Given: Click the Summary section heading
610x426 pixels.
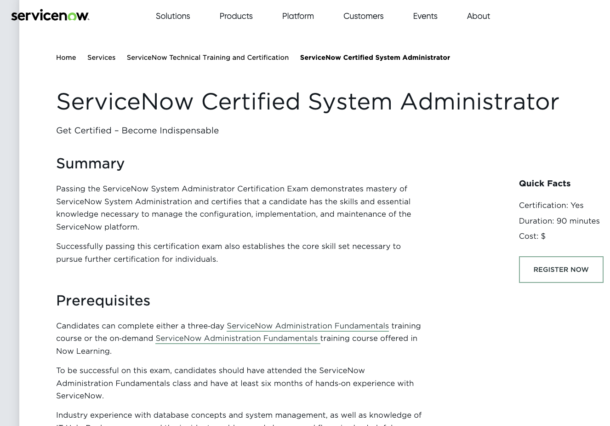Looking at the screenshot, I should click(90, 163).
